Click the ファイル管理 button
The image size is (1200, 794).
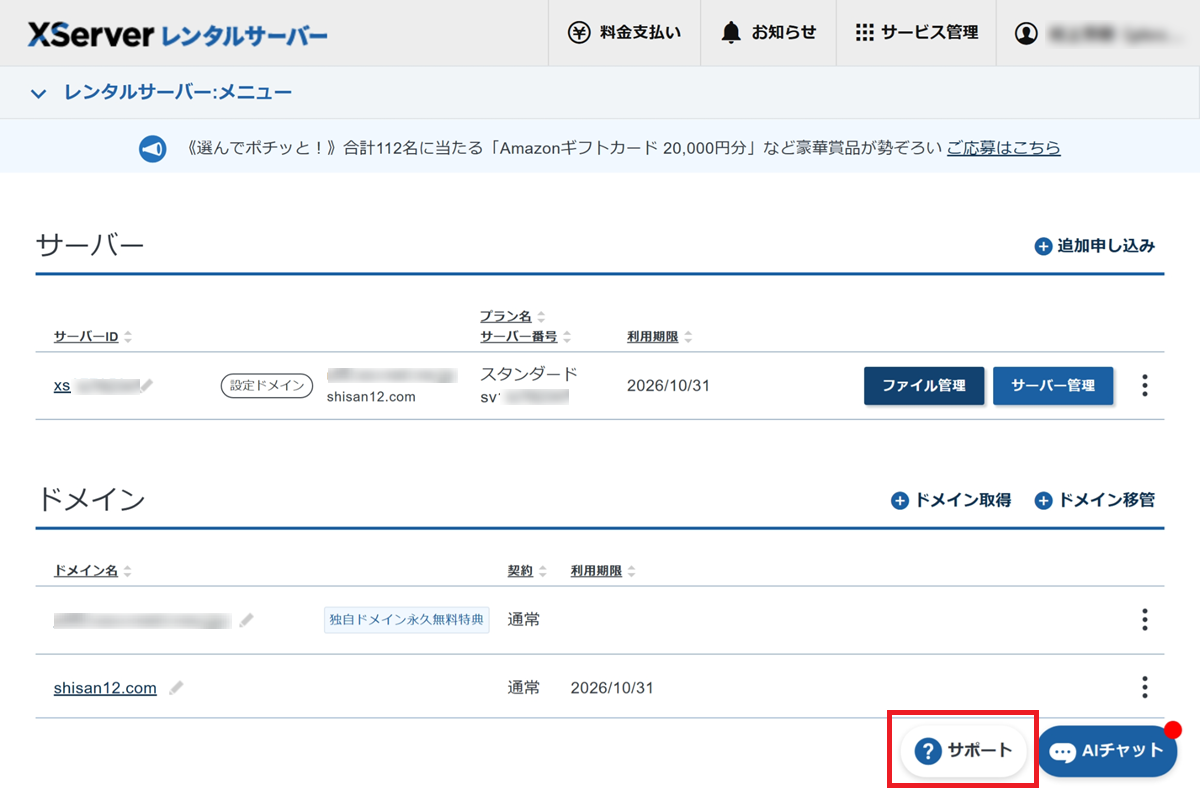coord(923,385)
